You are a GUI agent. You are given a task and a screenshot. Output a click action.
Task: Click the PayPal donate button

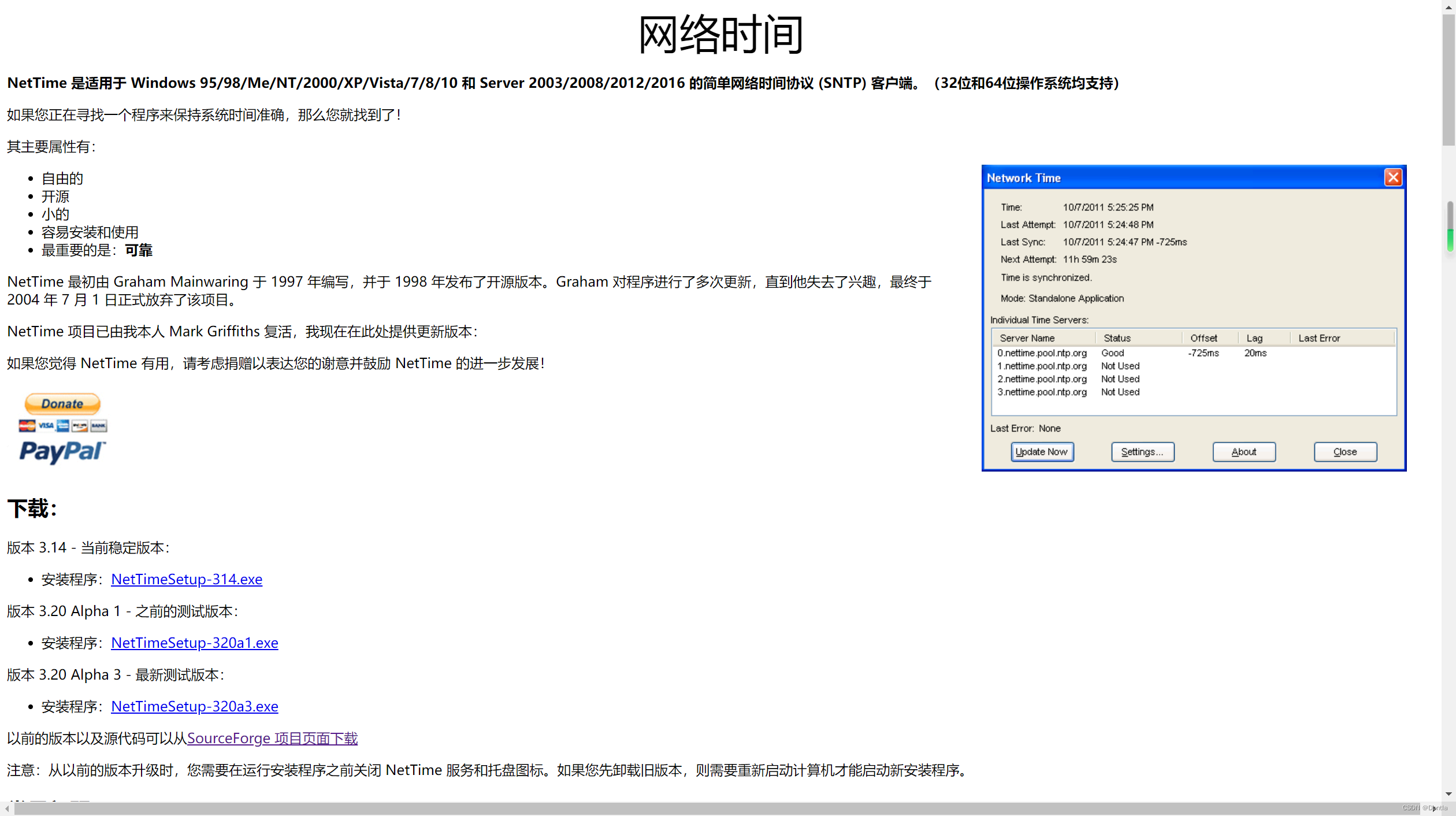(62, 403)
